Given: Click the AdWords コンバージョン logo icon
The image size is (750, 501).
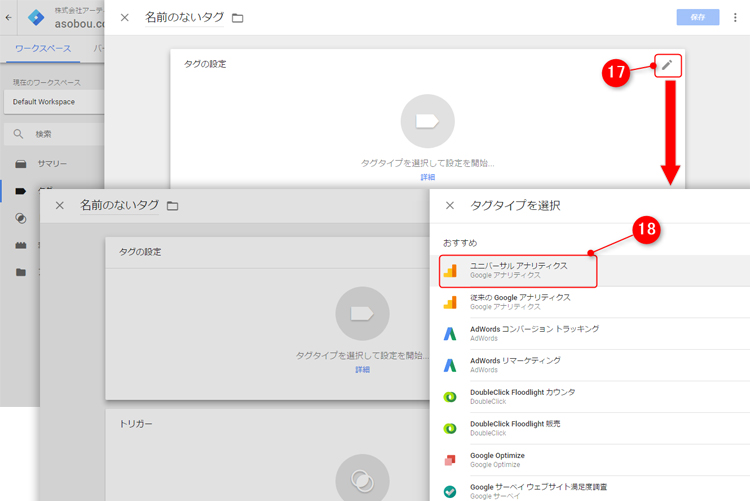Looking at the screenshot, I should [x=450, y=334].
